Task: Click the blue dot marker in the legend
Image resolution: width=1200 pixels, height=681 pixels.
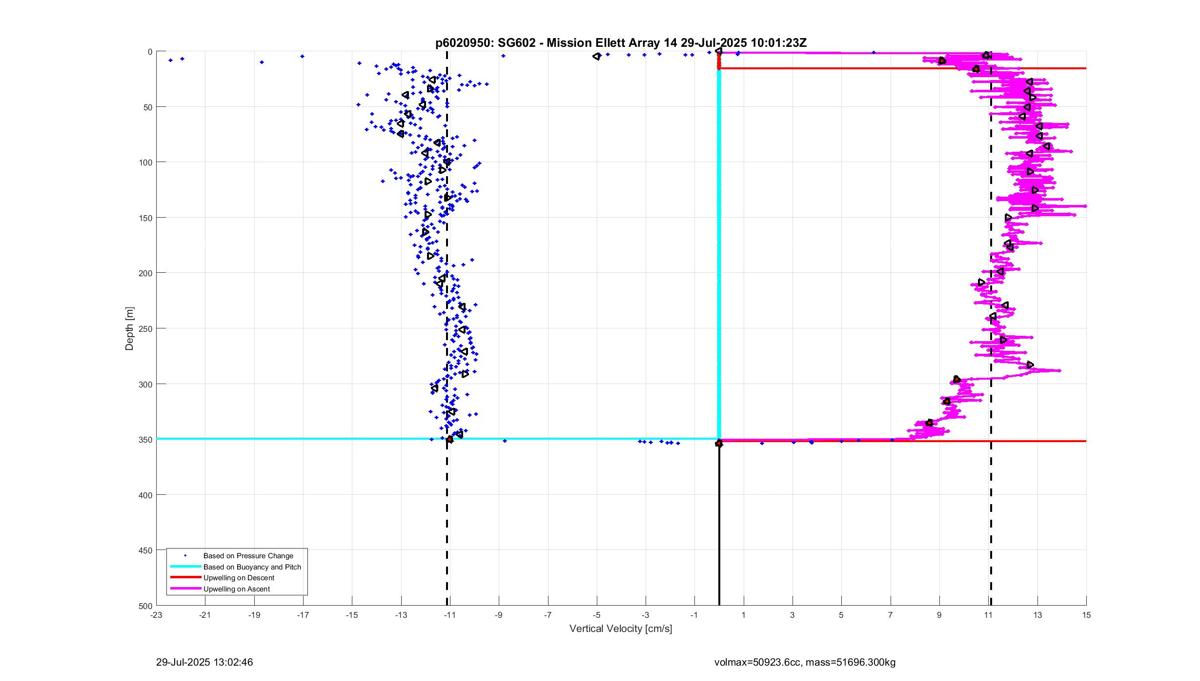Action: [x=186, y=555]
